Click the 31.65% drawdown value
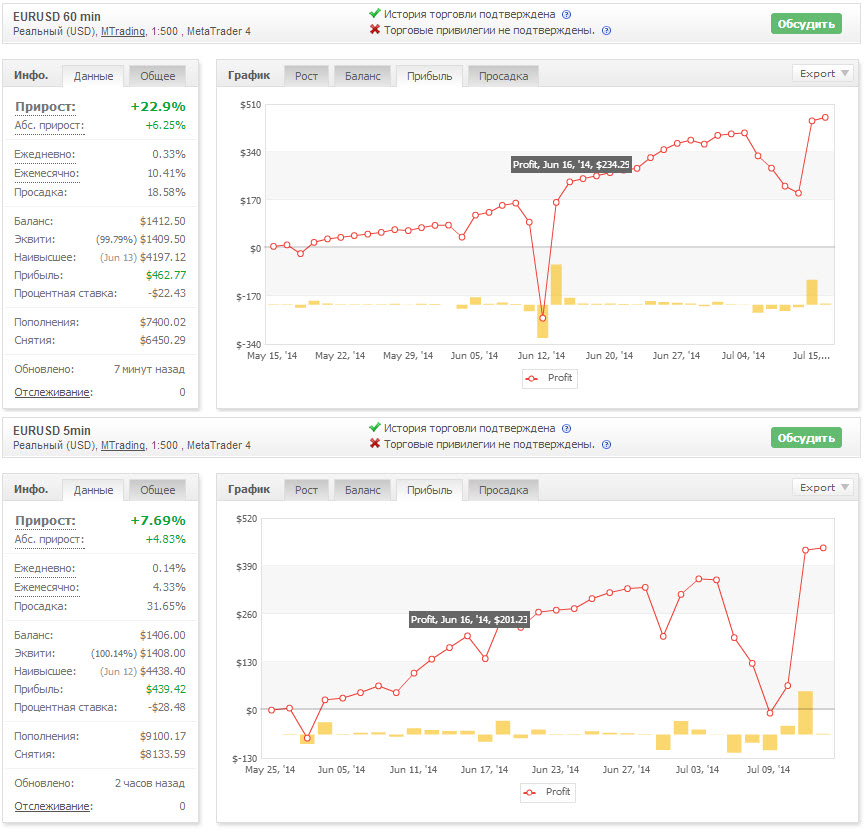The image size is (867, 832). tap(166, 606)
